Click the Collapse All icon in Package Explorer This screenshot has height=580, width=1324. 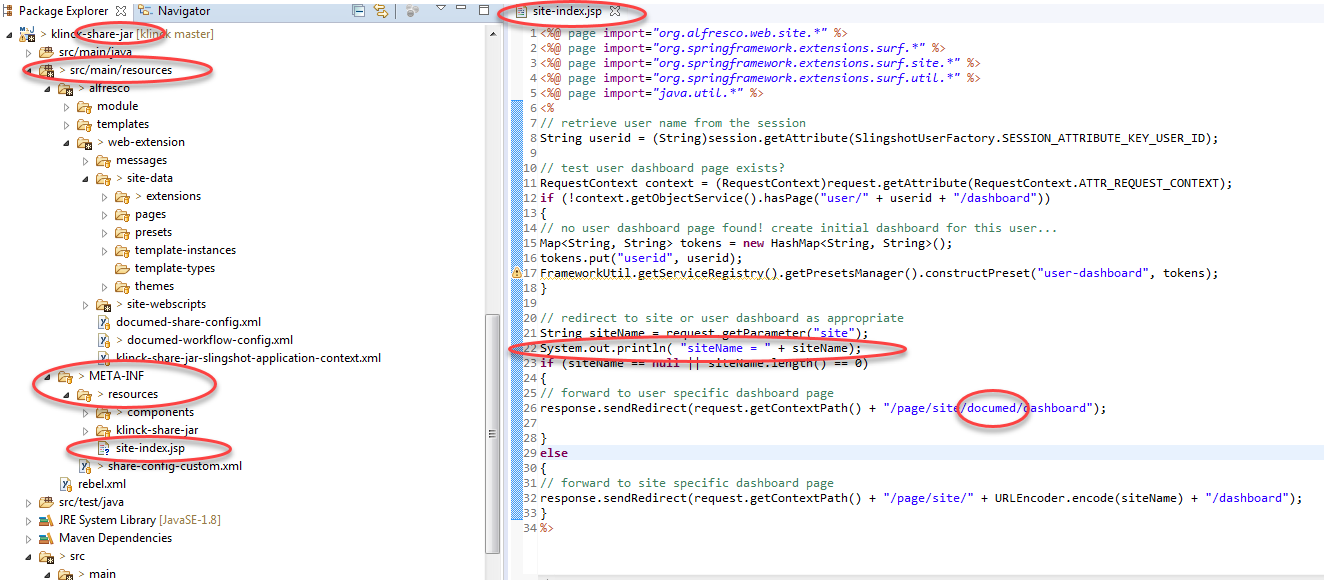359,11
